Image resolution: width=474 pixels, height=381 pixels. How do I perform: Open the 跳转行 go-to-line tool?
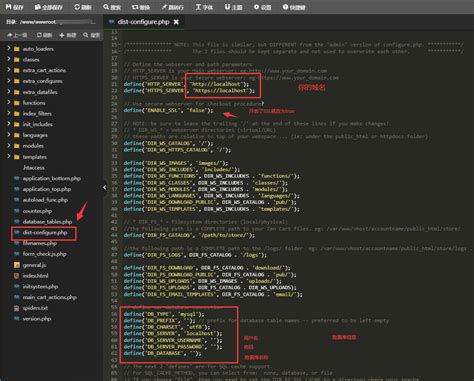pyautogui.click(x=172, y=7)
